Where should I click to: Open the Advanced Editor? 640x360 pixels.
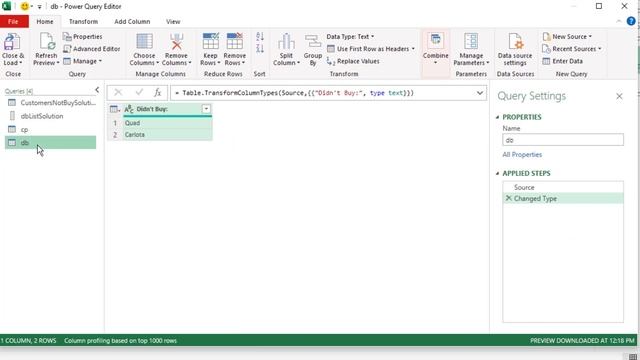tap(91, 49)
